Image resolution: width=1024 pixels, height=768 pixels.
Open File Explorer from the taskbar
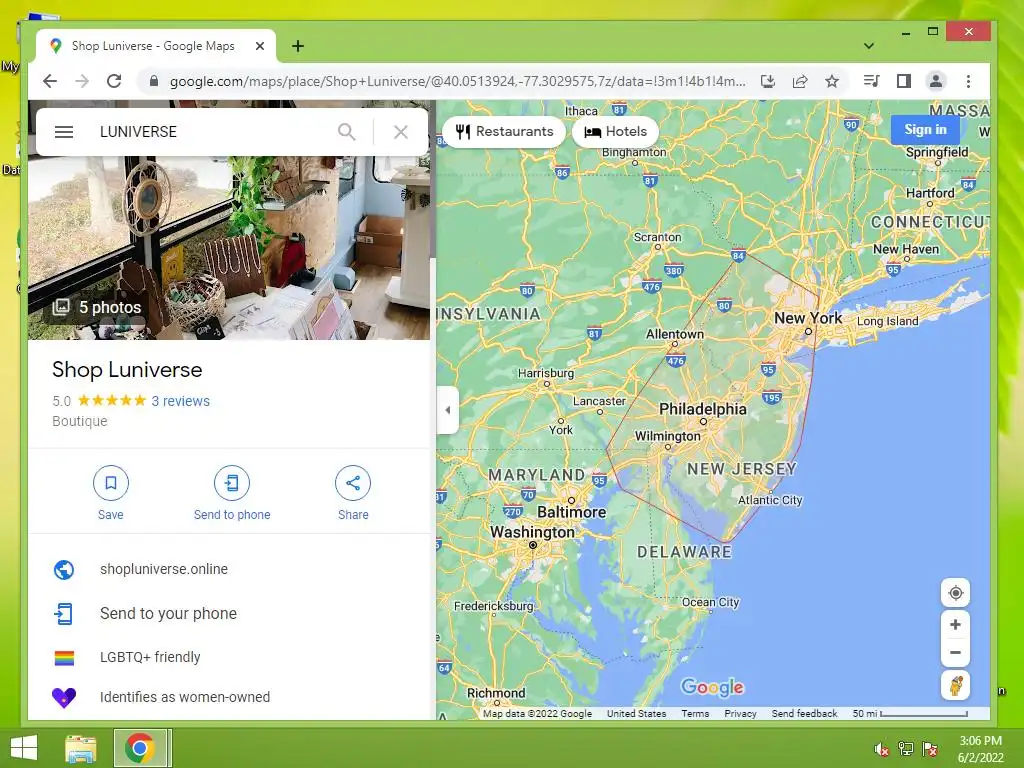(81, 748)
